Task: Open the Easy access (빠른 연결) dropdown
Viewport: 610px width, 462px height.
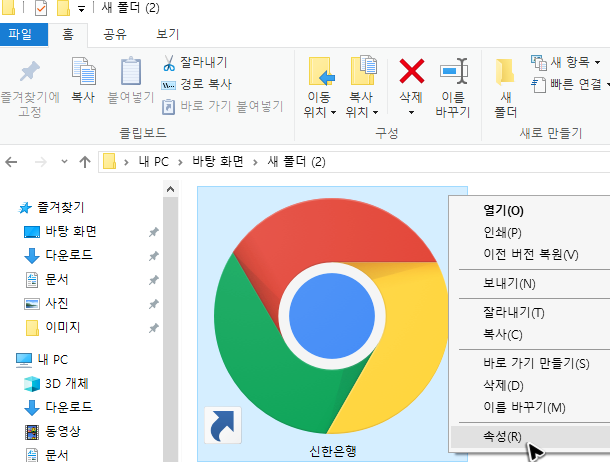Action: pyautogui.click(x=570, y=84)
